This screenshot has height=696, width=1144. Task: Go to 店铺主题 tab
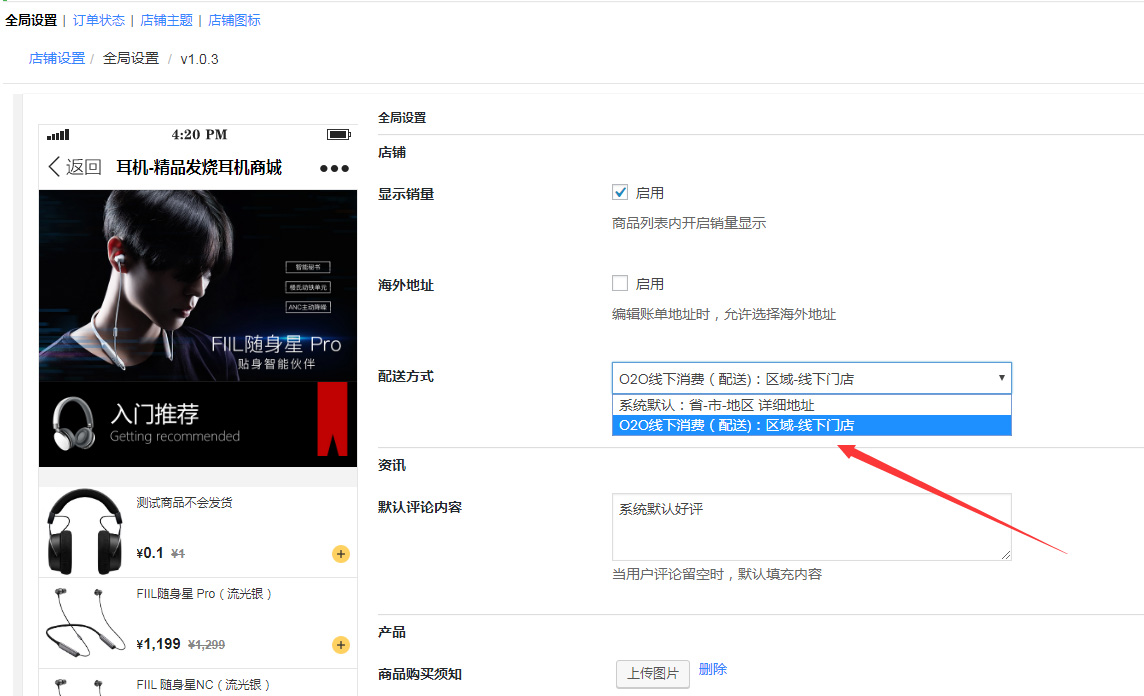[166, 20]
